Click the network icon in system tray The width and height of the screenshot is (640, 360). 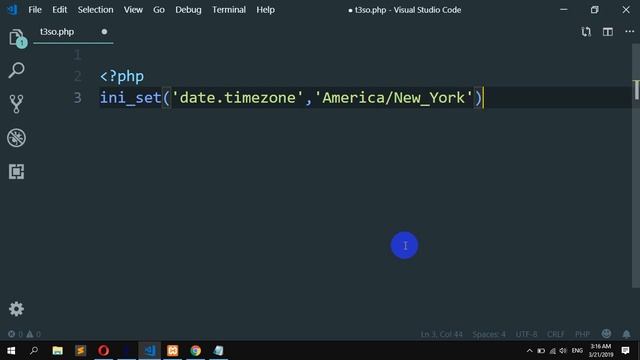[552, 351]
